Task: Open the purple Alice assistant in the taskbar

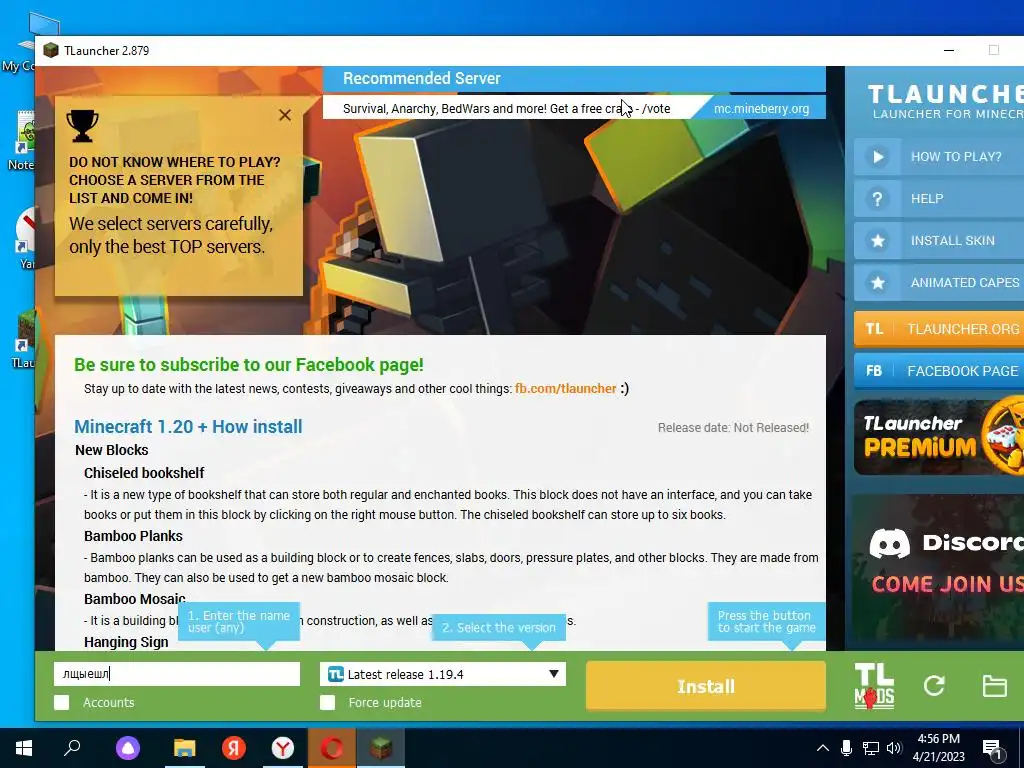Action: pos(127,748)
